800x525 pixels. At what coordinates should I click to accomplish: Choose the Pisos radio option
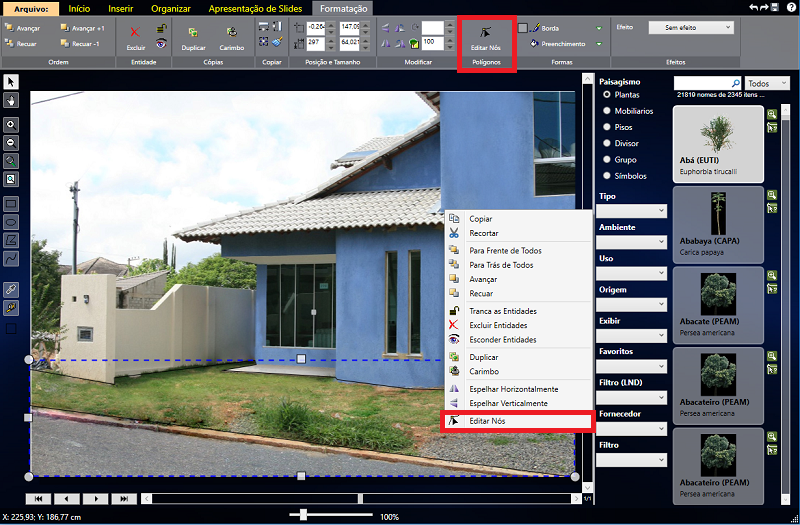coord(606,127)
